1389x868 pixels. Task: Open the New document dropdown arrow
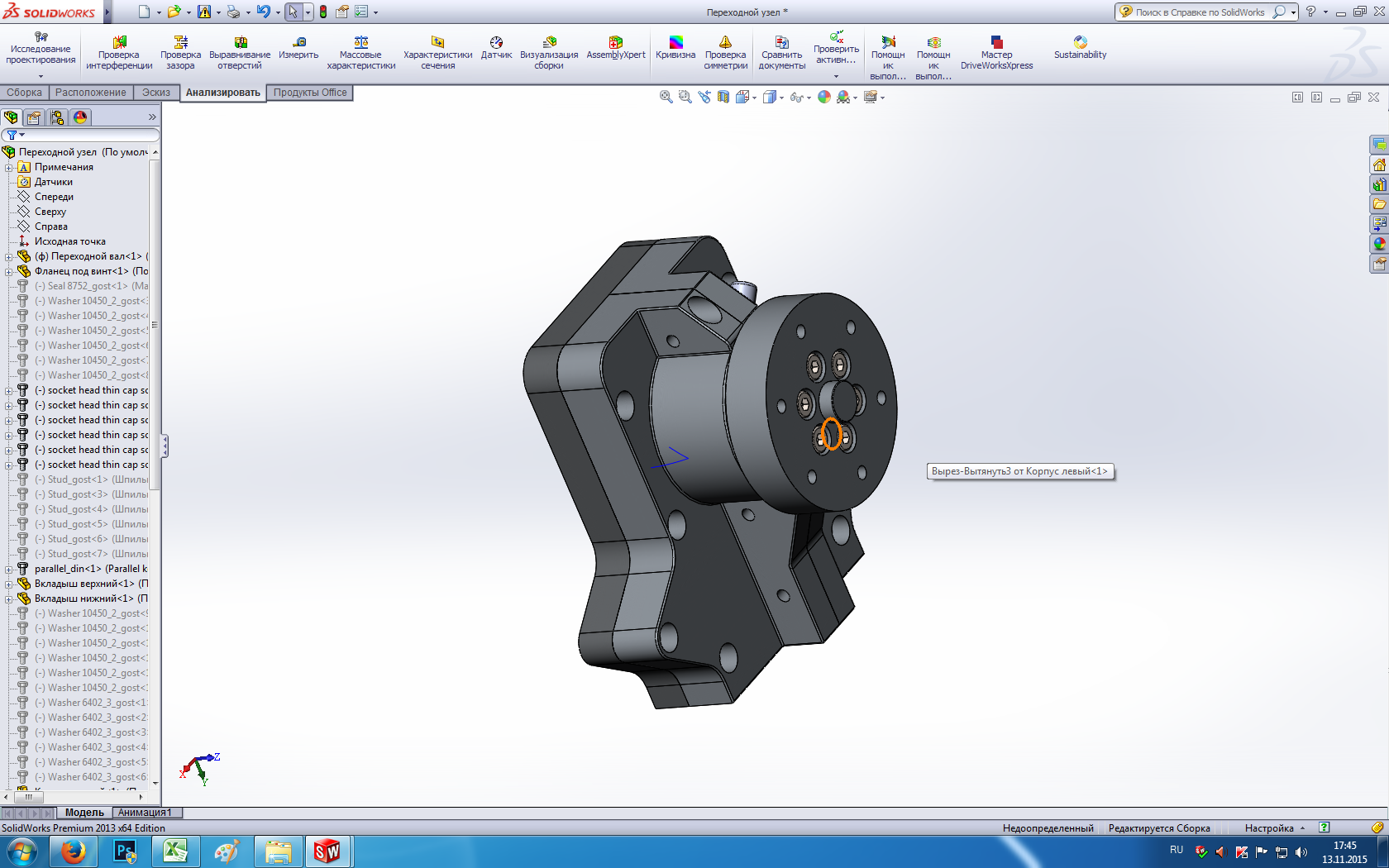159,12
